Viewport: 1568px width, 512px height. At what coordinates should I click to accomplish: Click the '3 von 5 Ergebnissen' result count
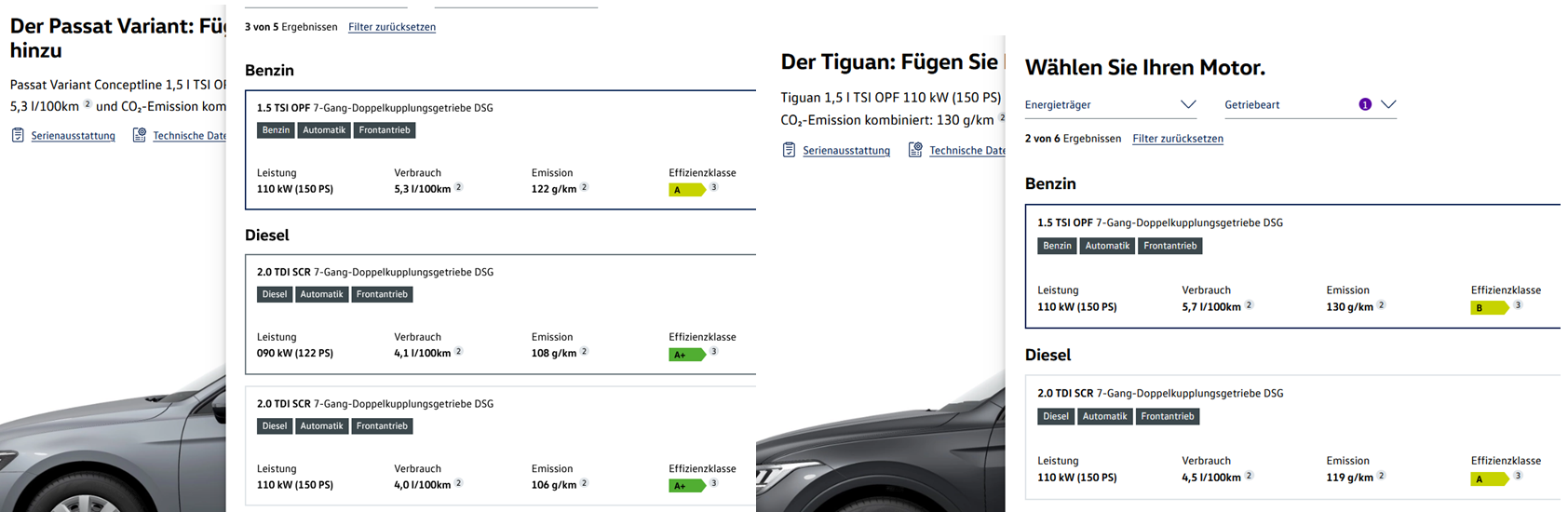(291, 27)
